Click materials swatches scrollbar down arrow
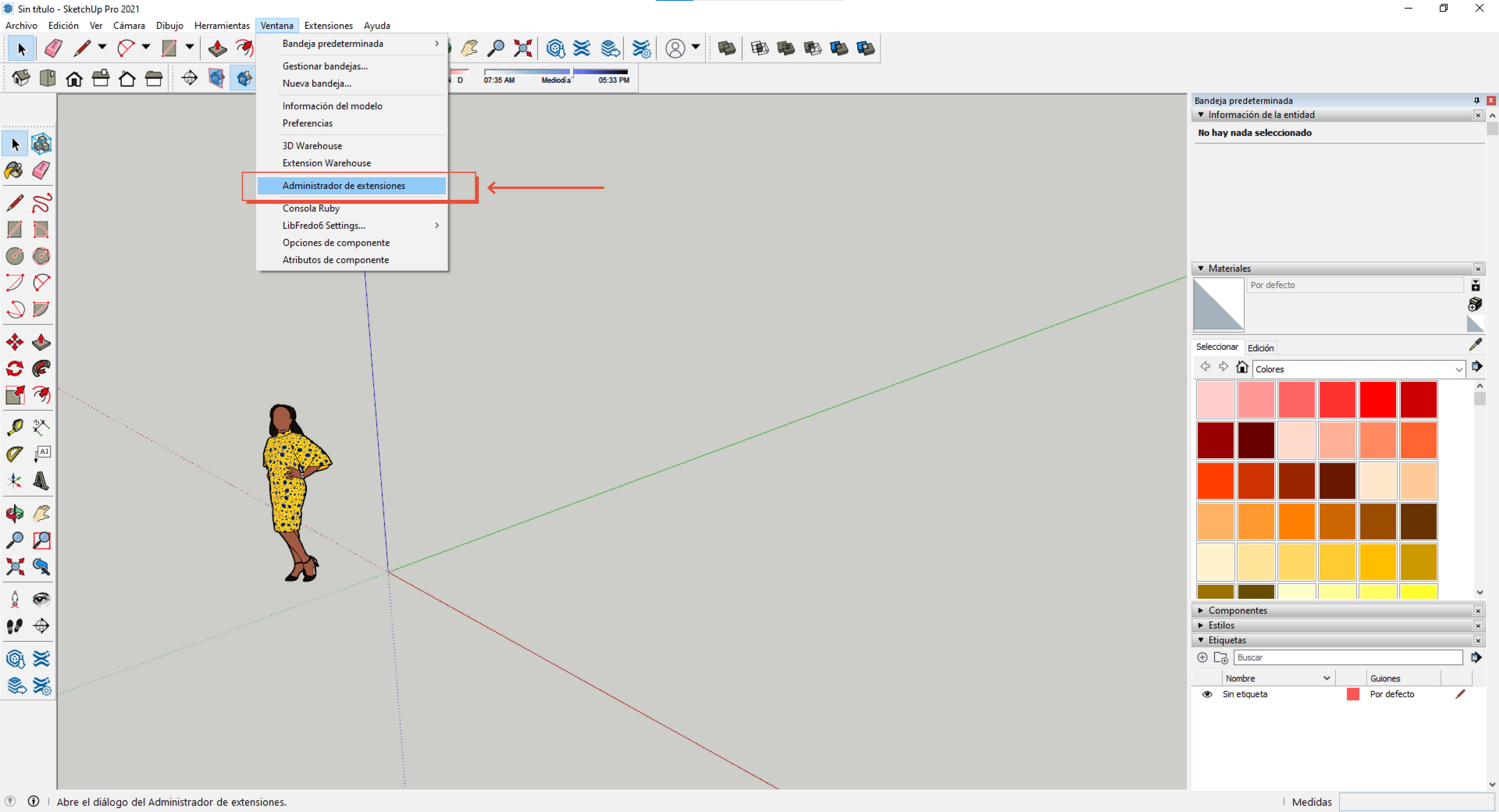1499x812 pixels. click(1479, 592)
